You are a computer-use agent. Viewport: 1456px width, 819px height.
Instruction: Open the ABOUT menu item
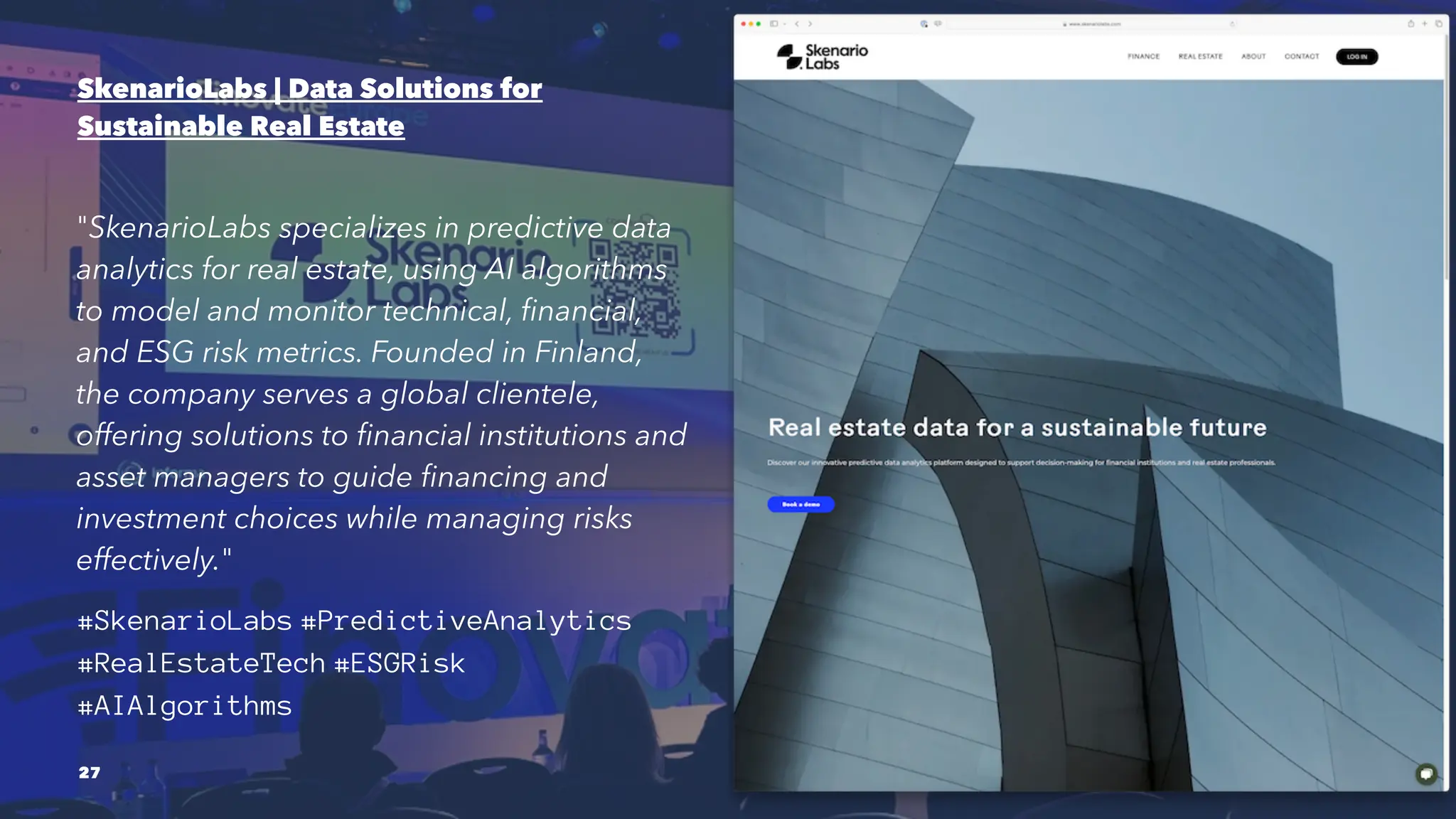click(1253, 57)
